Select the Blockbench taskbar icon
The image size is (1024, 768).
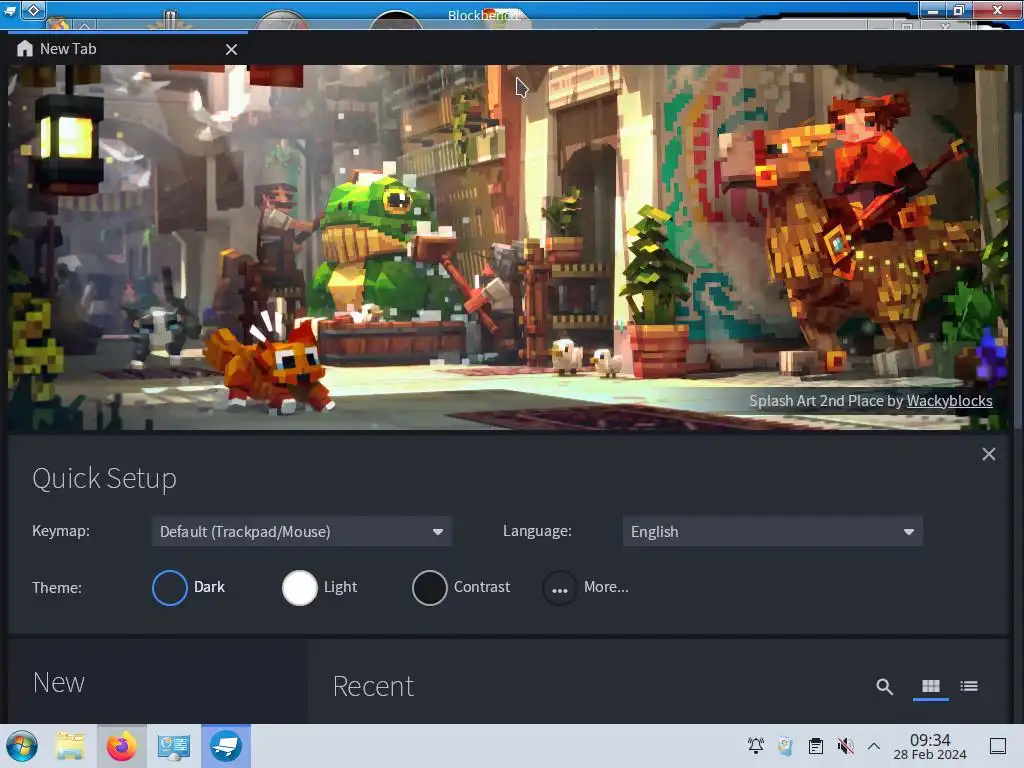click(x=226, y=746)
